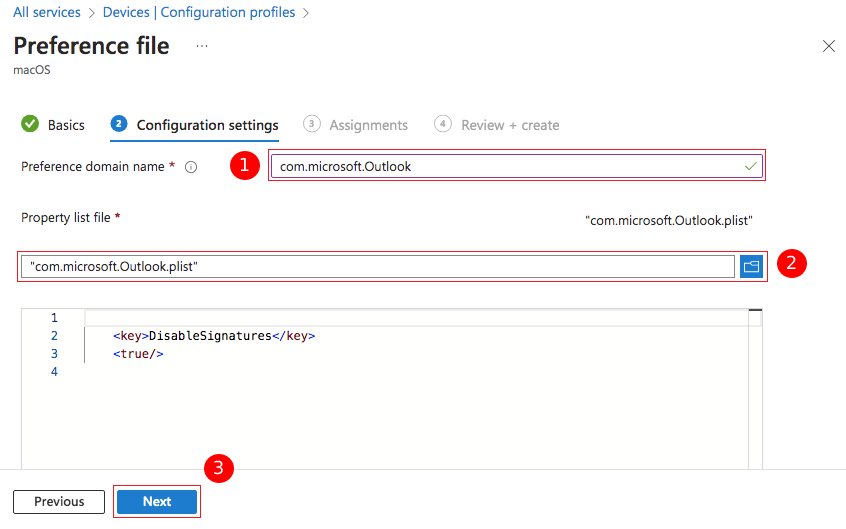Click the plist editor's vertical scrollbar
846x529 pixels.
pos(755,390)
